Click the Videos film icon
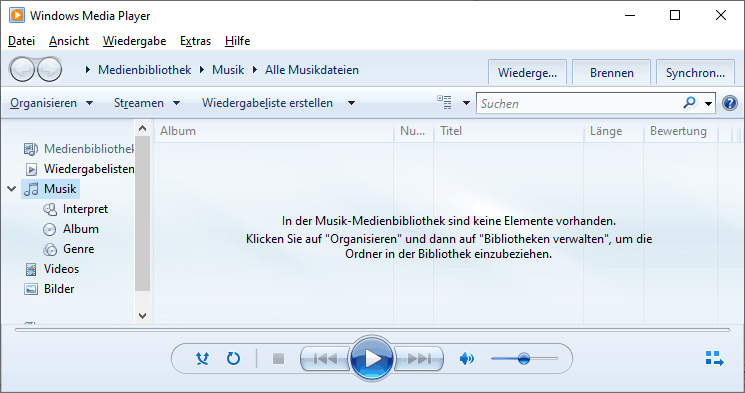 31,269
